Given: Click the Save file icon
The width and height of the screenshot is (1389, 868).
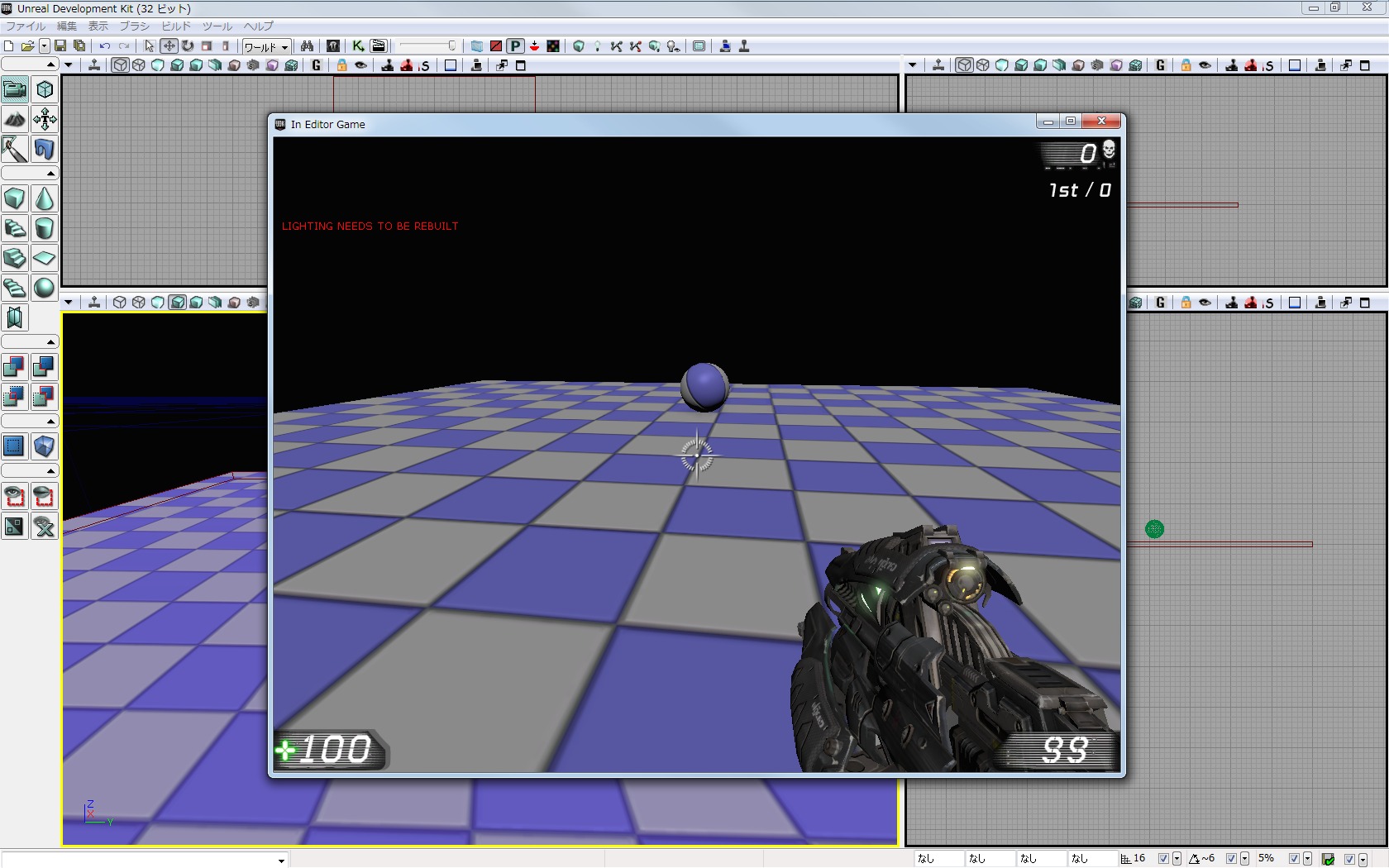Looking at the screenshot, I should [60, 46].
